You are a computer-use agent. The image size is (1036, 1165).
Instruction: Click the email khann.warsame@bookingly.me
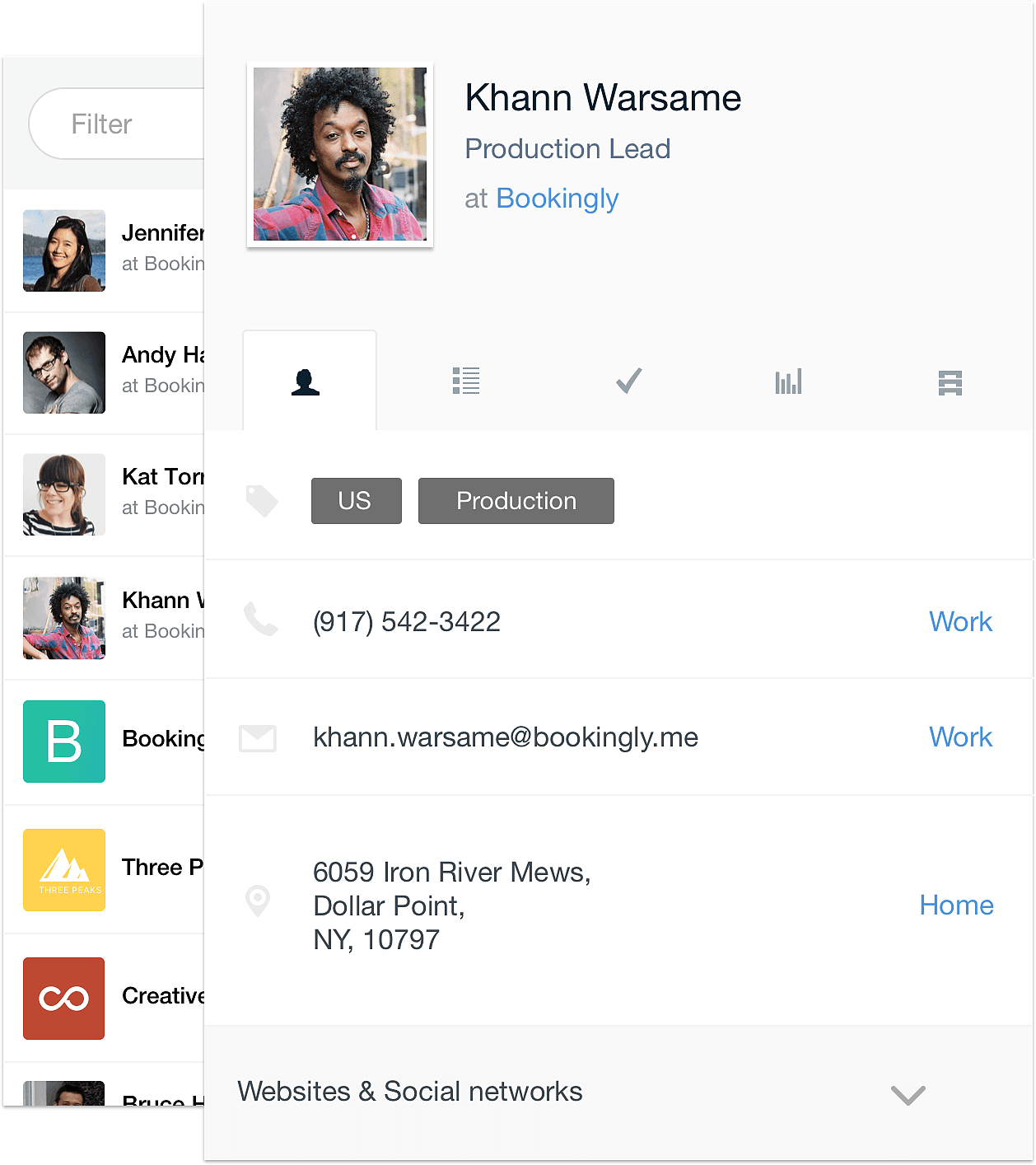tap(506, 737)
